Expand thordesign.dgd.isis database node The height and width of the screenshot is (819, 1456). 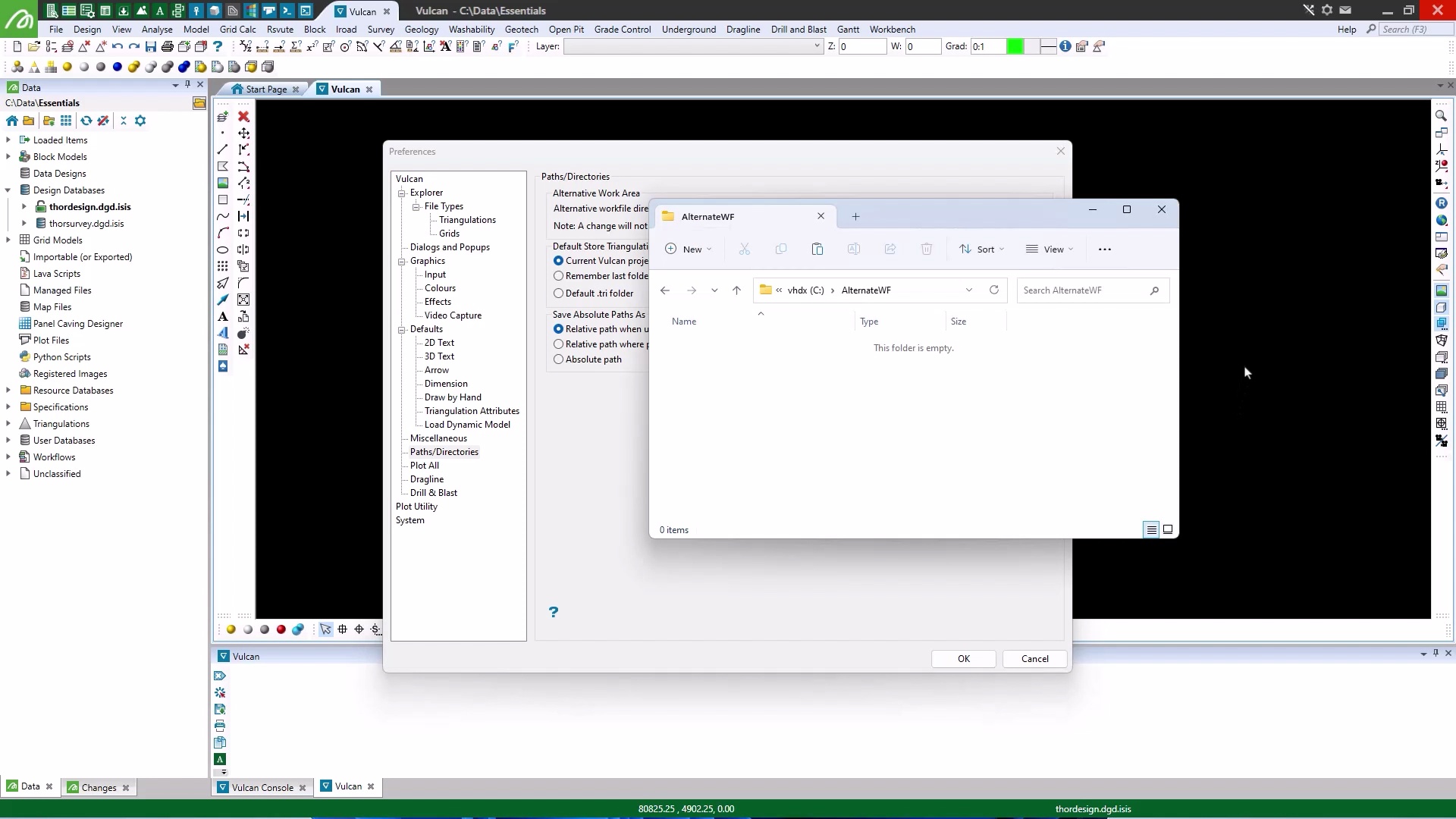[x=24, y=207]
